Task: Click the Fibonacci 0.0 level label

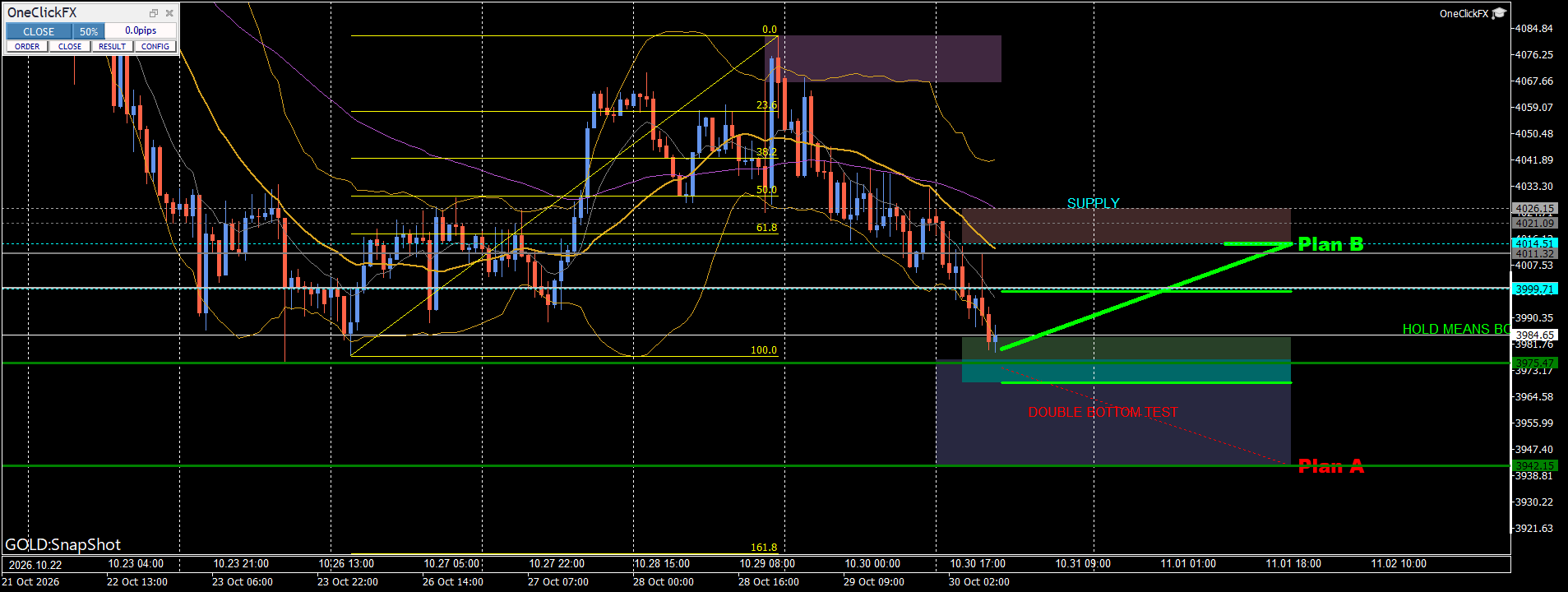Action: point(770,30)
